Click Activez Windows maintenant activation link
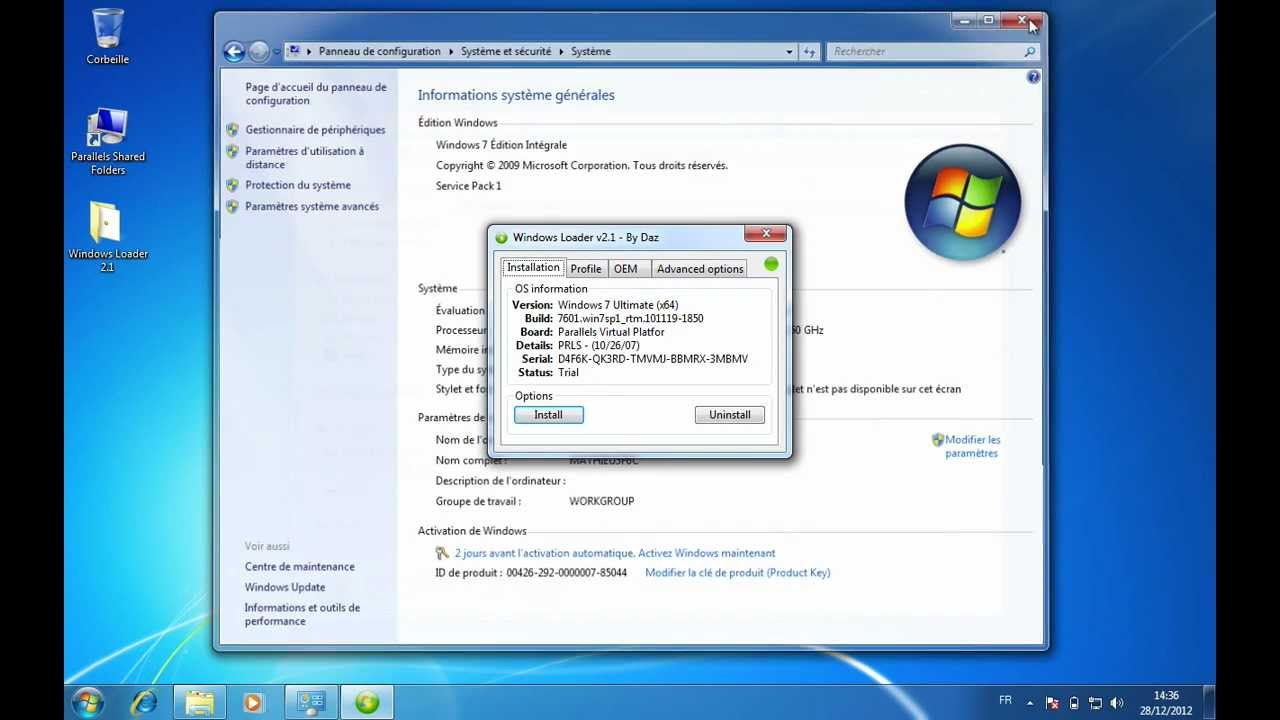 coord(706,553)
